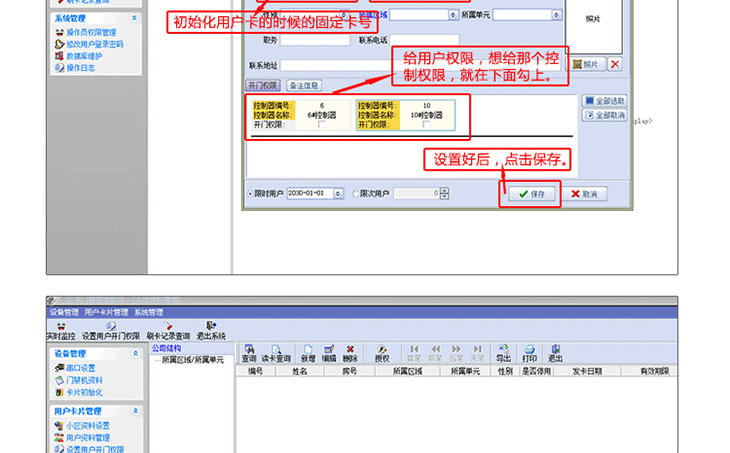The height and width of the screenshot is (453, 730).
Task: Click the 打印 printer icon
Action: (x=529, y=352)
